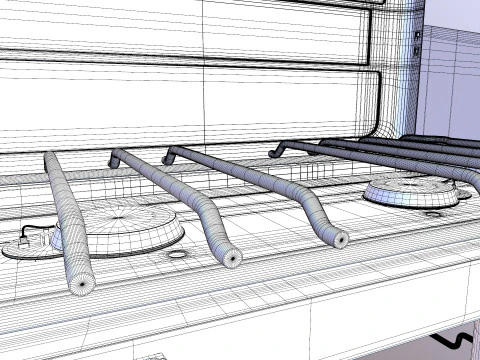Click the third grate bar's end cap
The image size is (480, 360).
click(339, 239)
